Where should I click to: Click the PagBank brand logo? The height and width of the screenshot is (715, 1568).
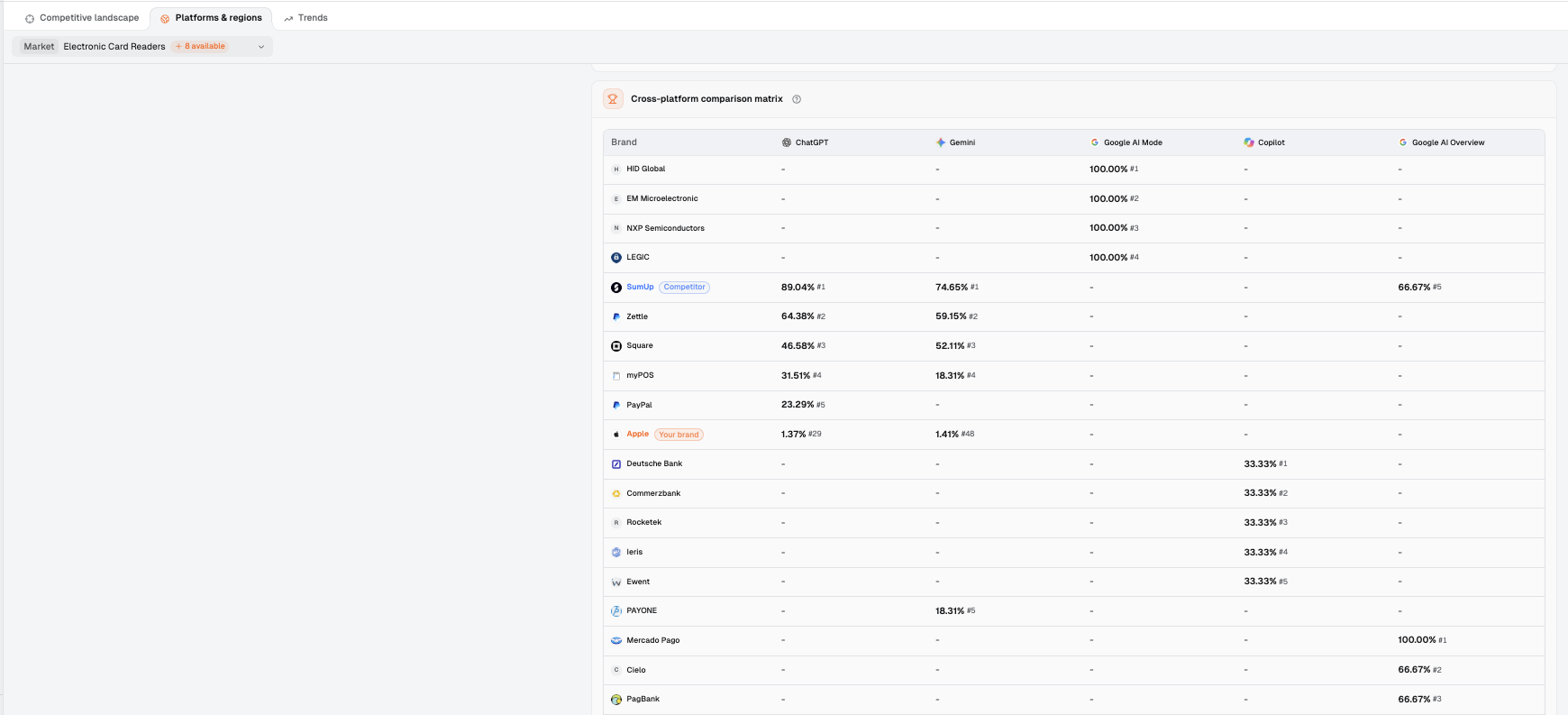pyautogui.click(x=616, y=700)
